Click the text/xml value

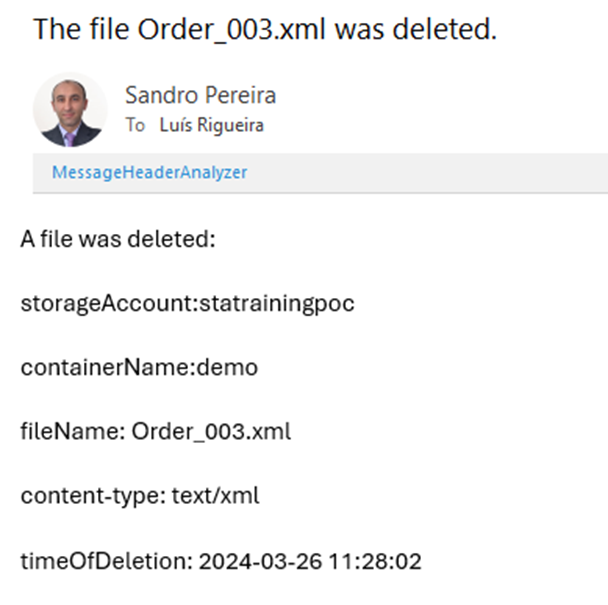(x=215, y=496)
